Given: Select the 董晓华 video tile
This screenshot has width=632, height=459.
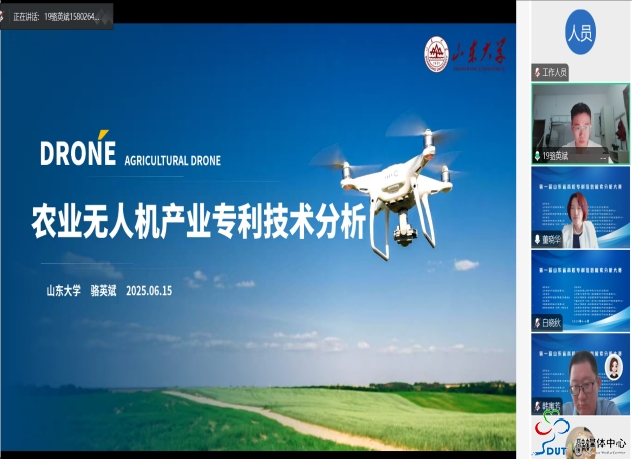Looking at the screenshot, I should coord(580,208).
